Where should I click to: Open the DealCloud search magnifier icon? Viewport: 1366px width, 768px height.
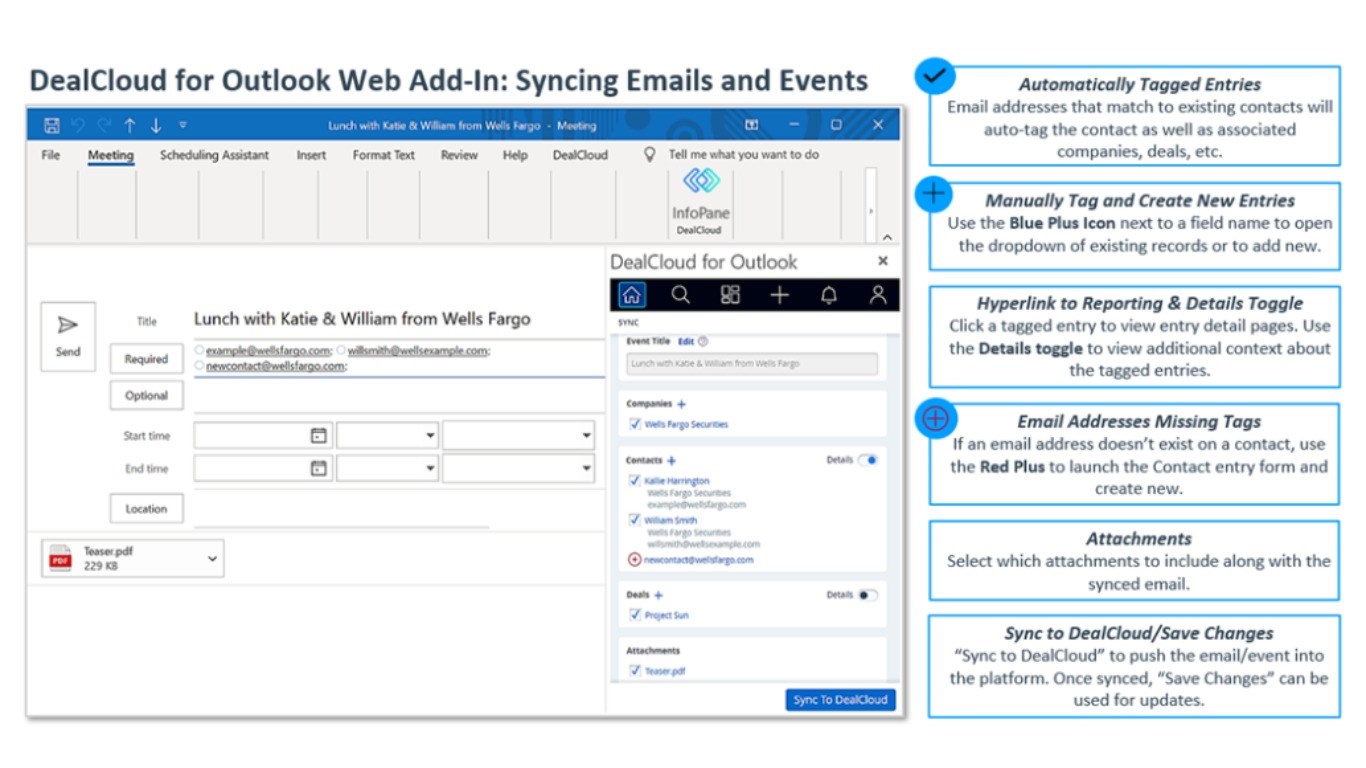pyautogui.click(x=680, y=295)
